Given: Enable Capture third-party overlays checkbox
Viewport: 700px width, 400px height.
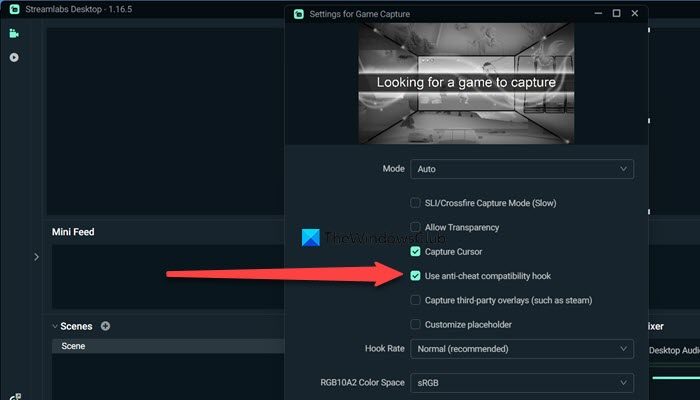Looking at the screenshot, I should 415,300.
